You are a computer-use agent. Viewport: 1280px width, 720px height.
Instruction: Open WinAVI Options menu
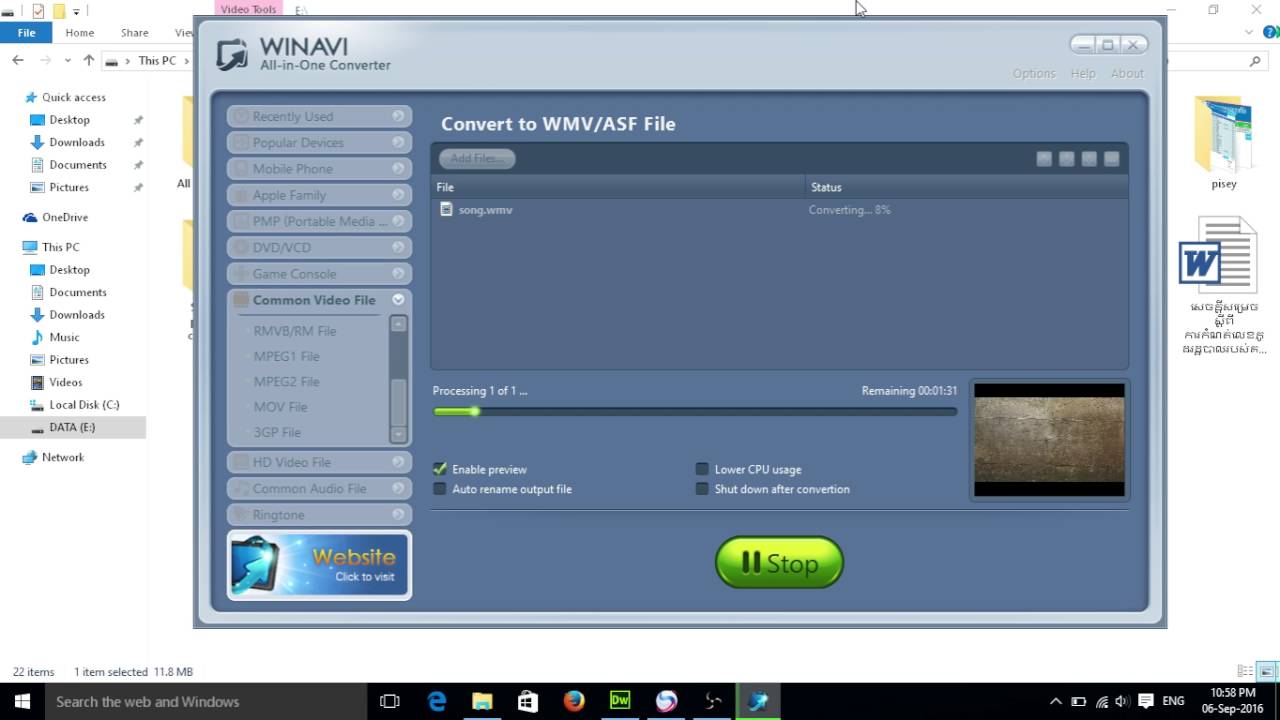click(x=1034, y=73)
